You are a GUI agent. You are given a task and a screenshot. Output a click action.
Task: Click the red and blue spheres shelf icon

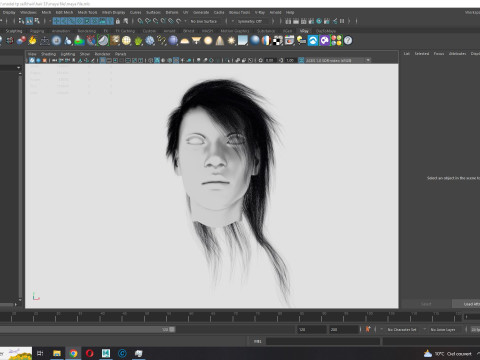(21, 41)
